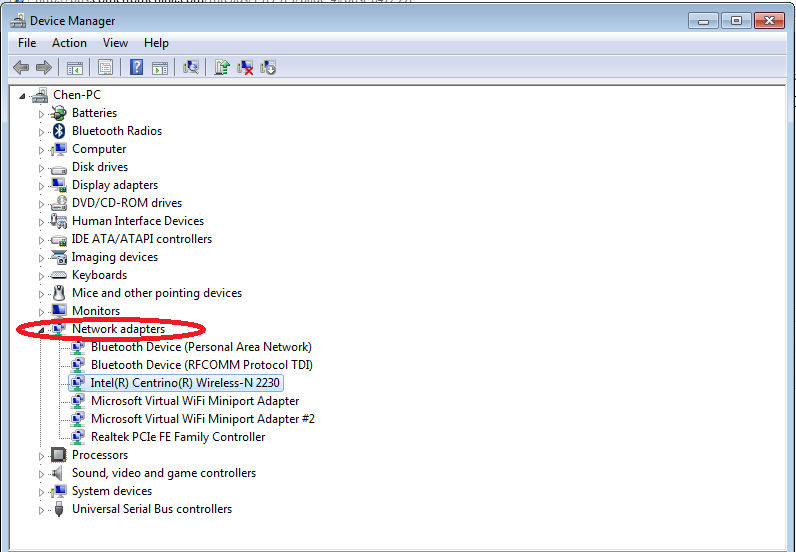Select Realtek PCIe FE Family Controller
Viewport: 796px width, 552px height.
pyautogui.click(x=178, y=437)
